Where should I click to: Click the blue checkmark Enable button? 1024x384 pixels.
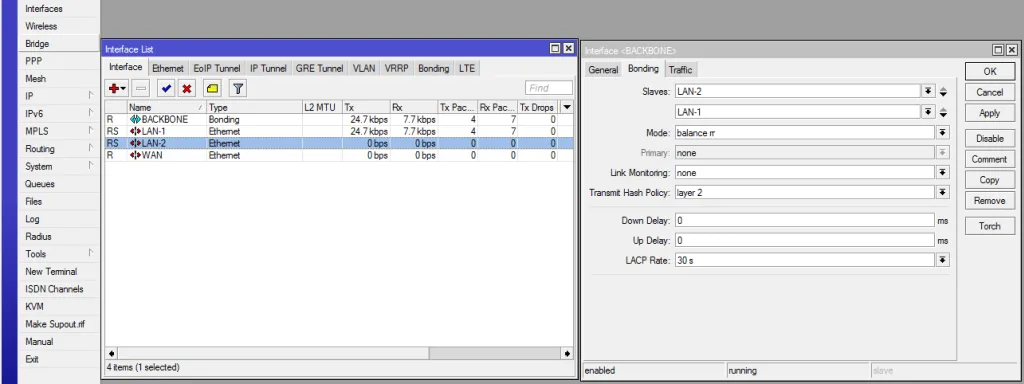(x=167, y=88)
